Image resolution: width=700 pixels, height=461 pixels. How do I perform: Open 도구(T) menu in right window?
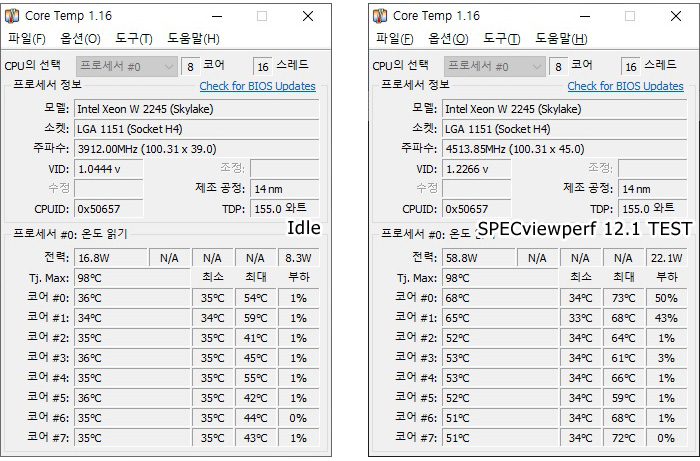501,39
